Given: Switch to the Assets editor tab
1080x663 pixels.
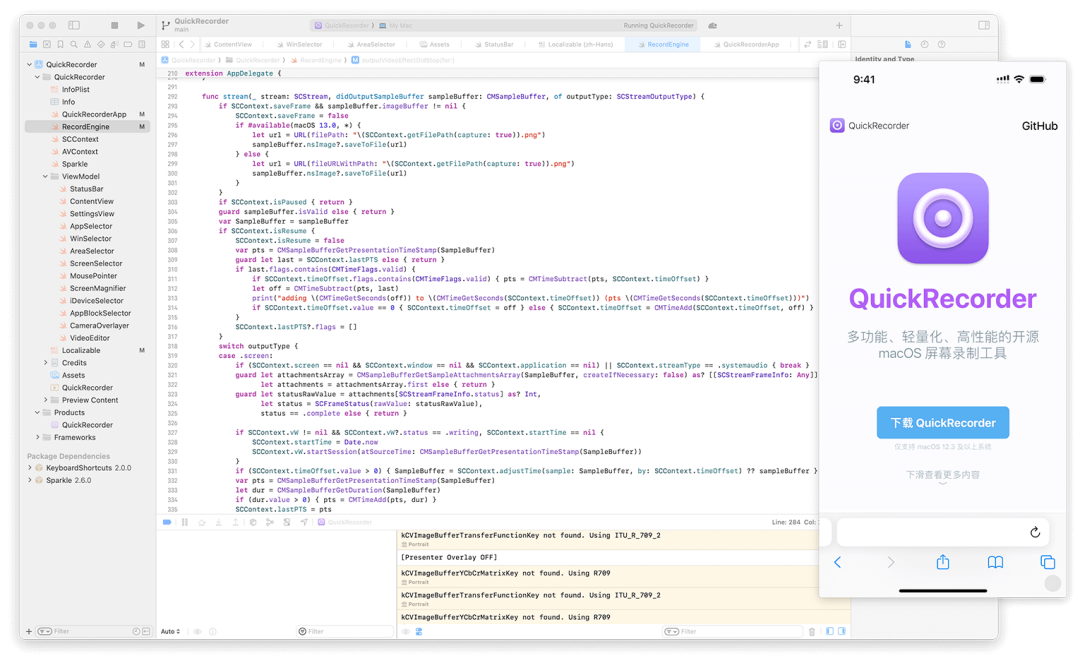Looking at the screenshot, I should tap(435, 44).
